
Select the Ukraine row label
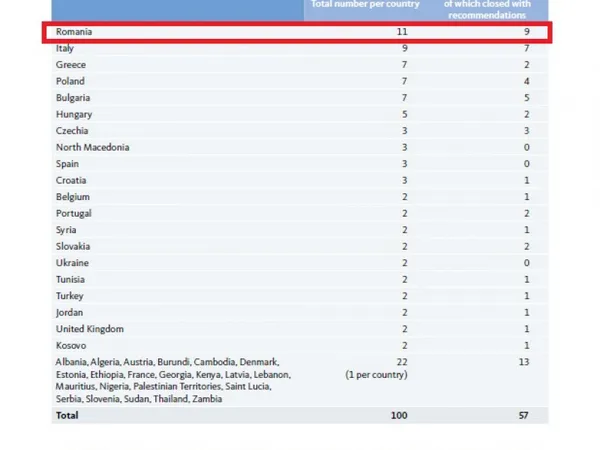(x=72, y=263)
